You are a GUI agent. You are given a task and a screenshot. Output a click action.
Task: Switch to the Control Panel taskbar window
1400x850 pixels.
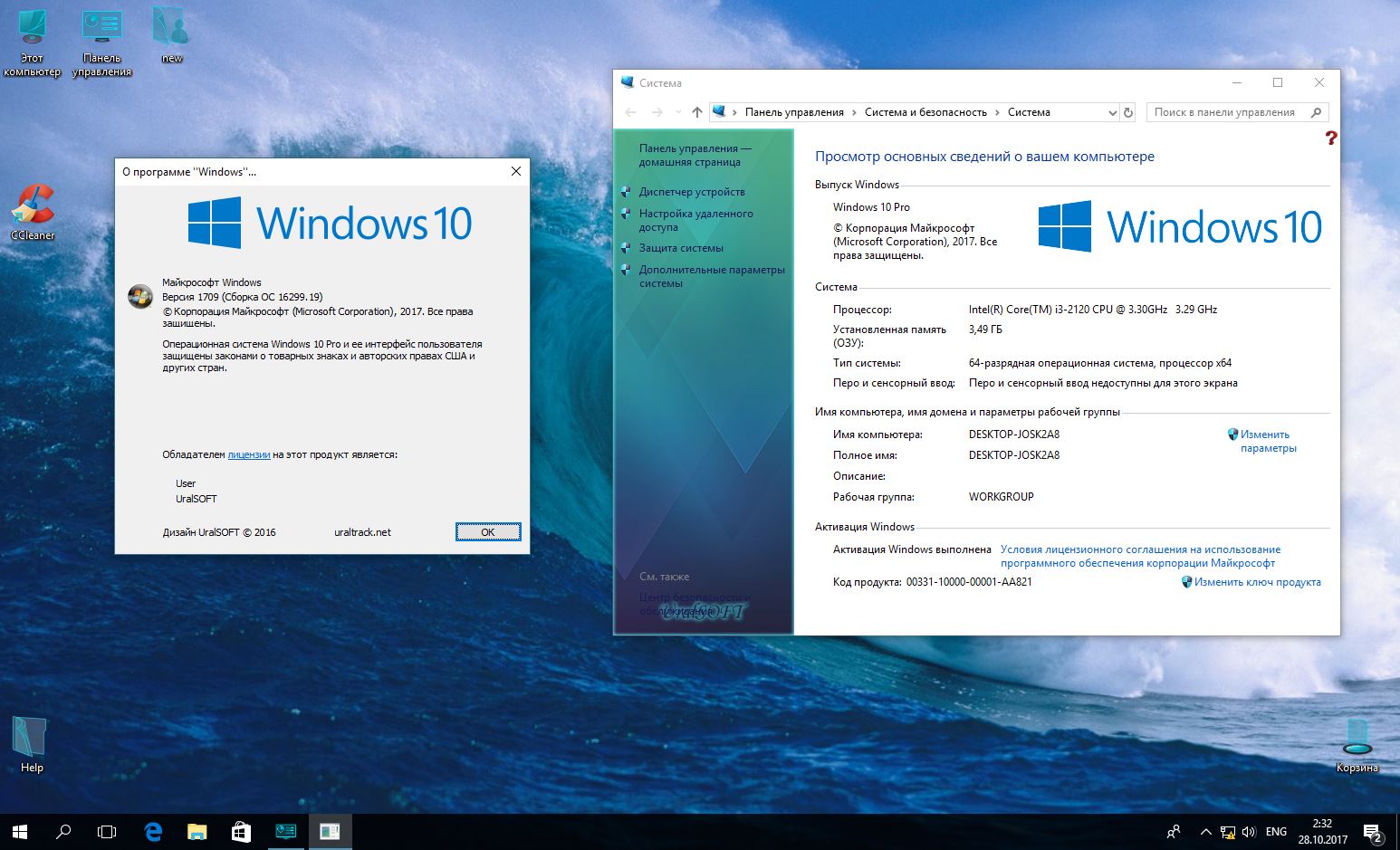pyautogui.click(x=285, y=831)
